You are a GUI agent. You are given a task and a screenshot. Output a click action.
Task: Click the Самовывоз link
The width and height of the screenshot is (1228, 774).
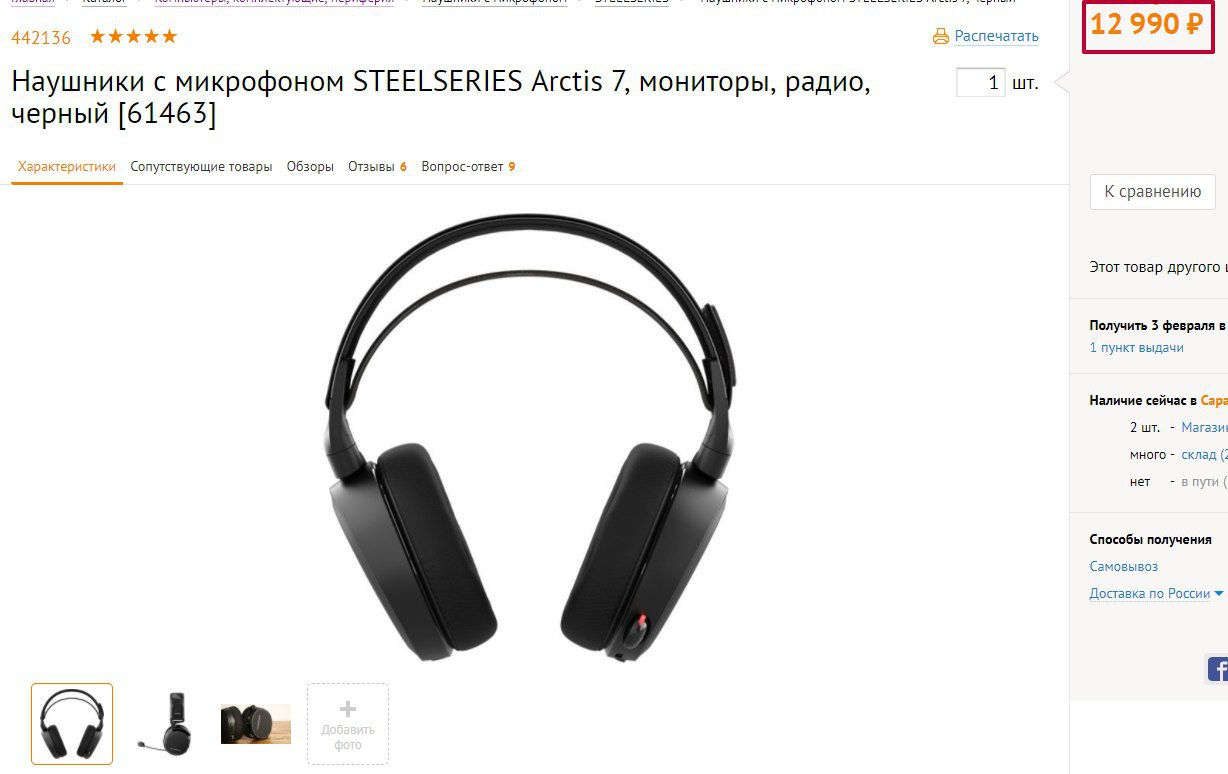[x=1124, y=566]
